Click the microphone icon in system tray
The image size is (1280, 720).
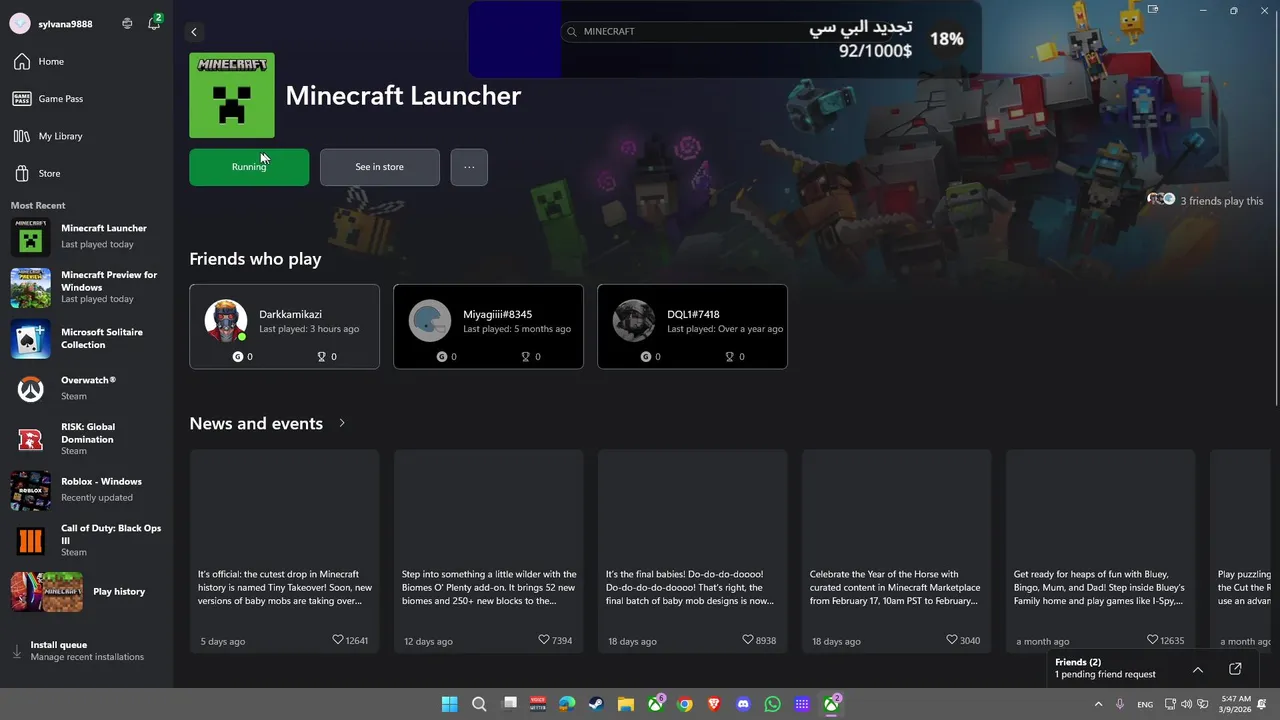(1120, 704)
